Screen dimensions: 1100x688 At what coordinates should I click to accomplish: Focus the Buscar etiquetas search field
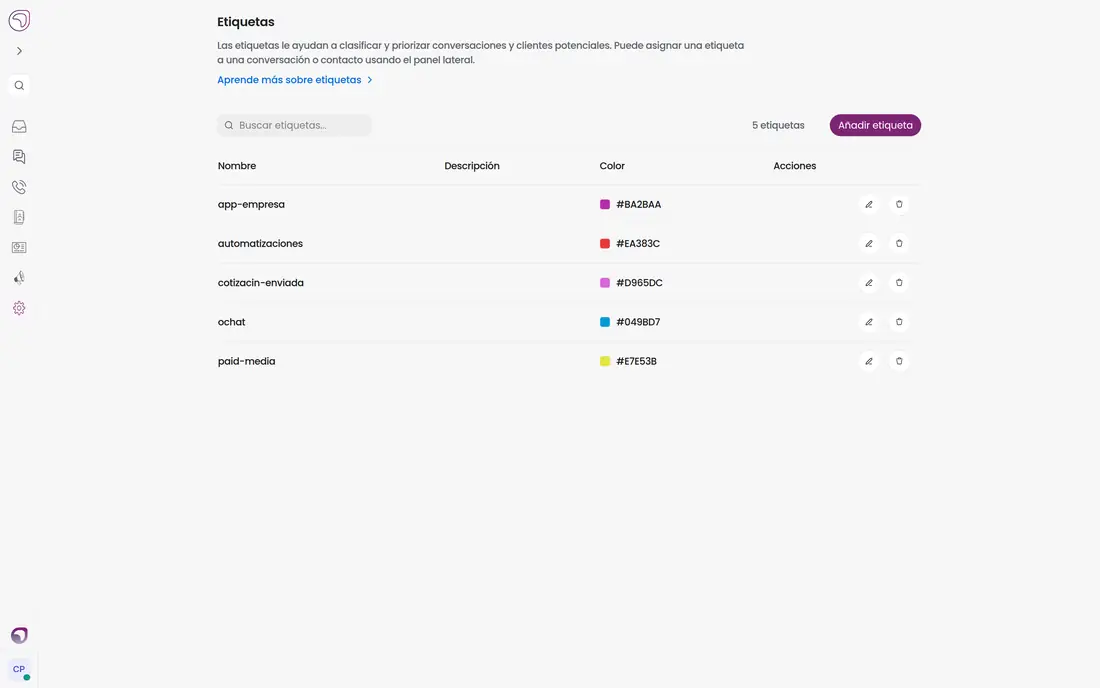294,126
